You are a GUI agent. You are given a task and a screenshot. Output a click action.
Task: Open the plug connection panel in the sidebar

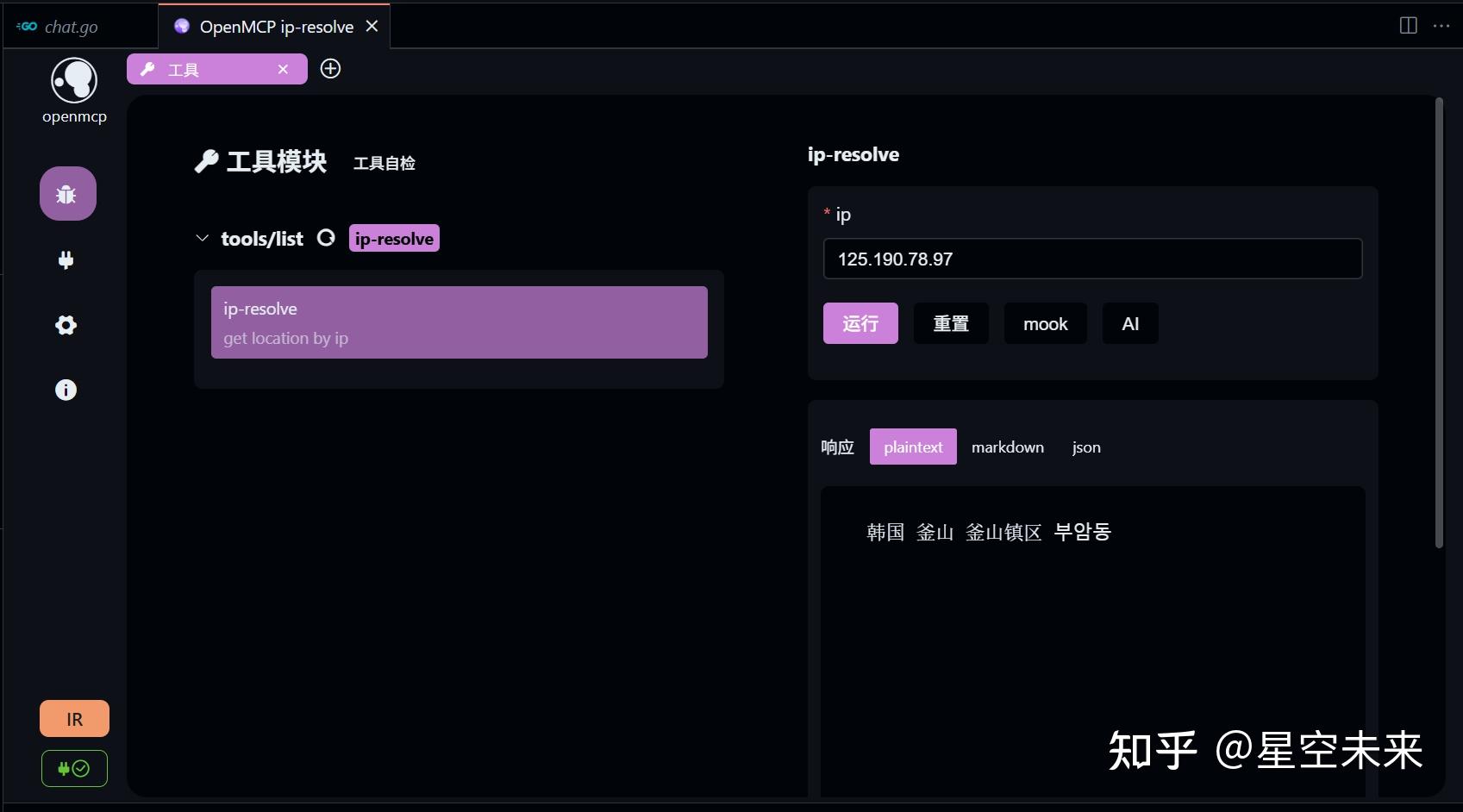pos(66,259)
